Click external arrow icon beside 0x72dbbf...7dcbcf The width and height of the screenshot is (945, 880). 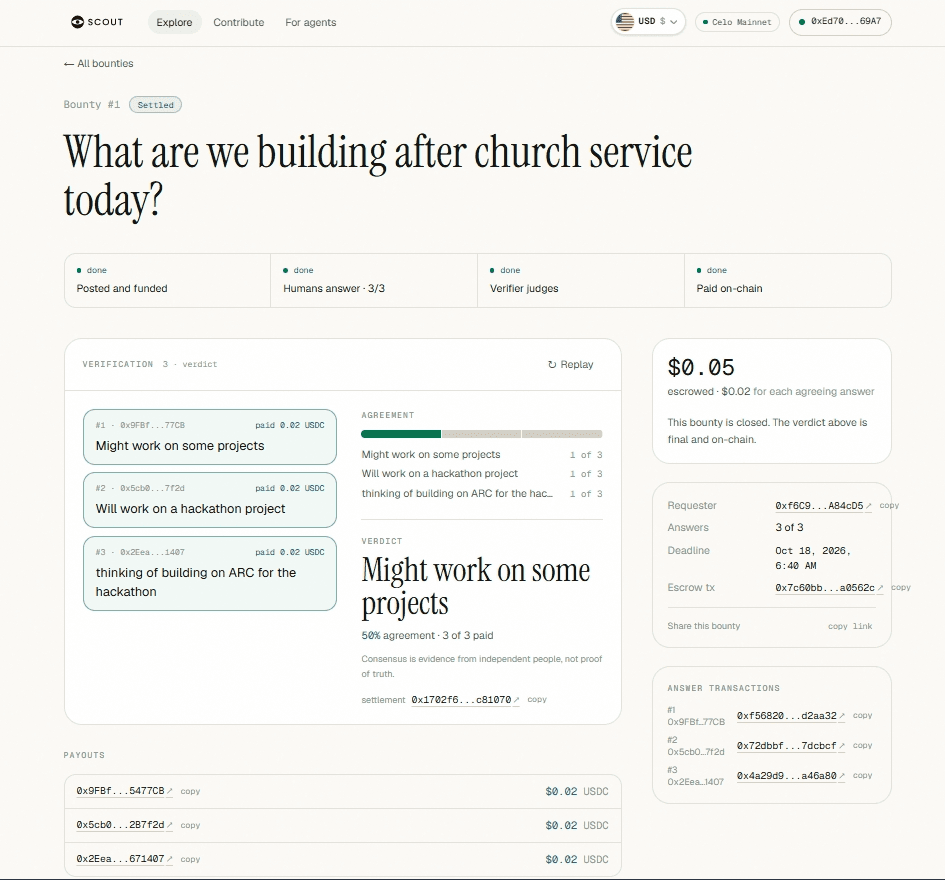tap(842, 746)
